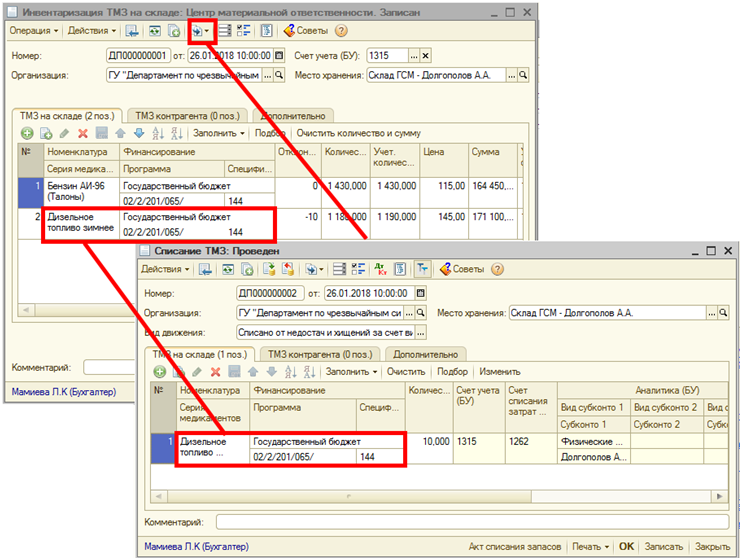Click the Дт/Кт postings icon in Списание toolbar
This screenshot has width=742, height=560.
(381, 269)
